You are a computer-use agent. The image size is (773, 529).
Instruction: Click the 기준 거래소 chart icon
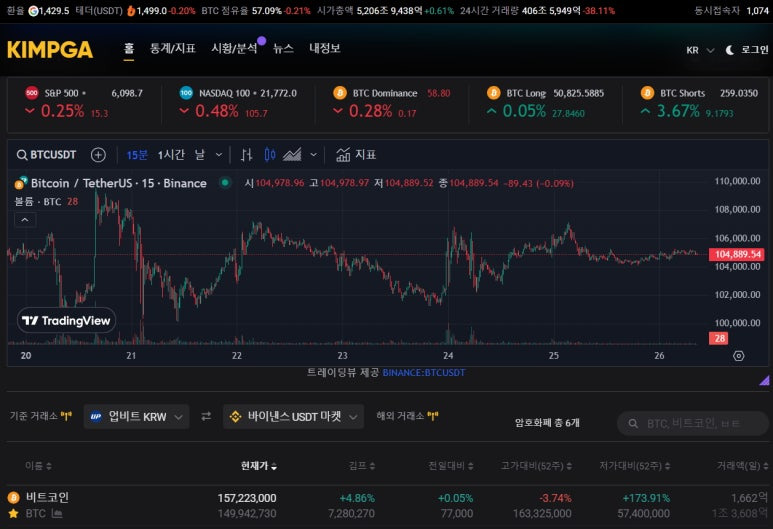[x=67, y=416]
